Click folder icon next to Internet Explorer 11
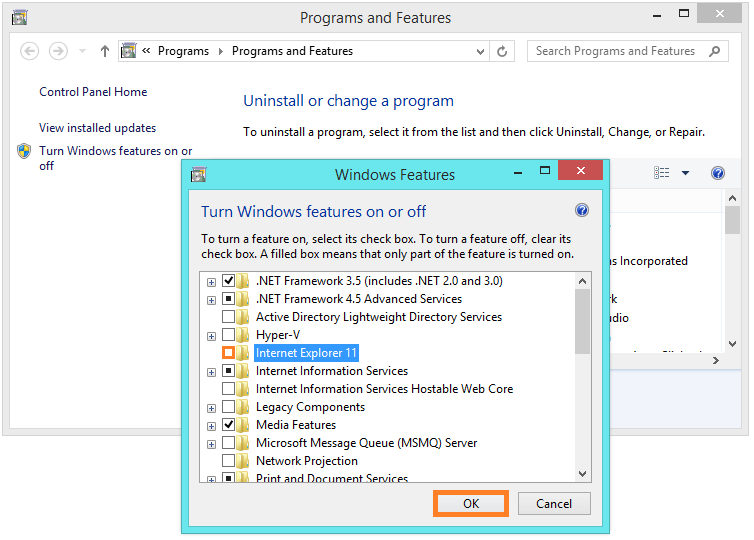This screenshot has height=540, width=754. 243,353
